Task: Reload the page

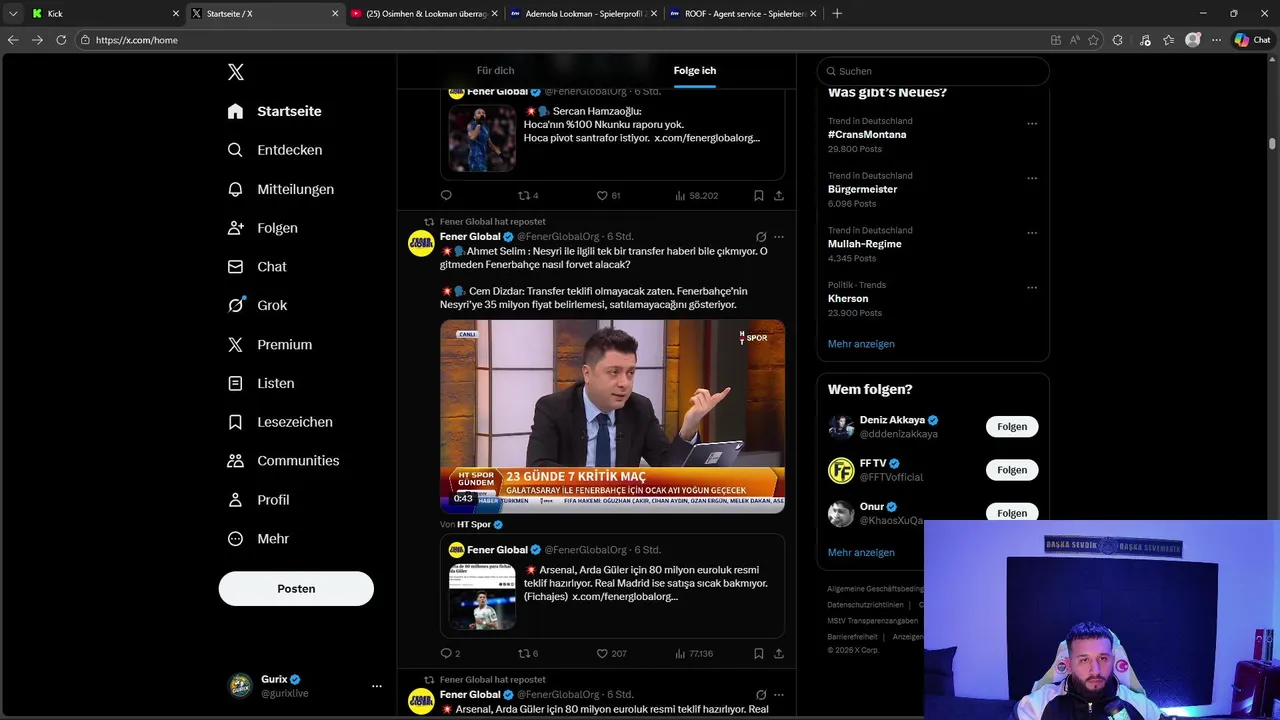Action: [61, 40]
